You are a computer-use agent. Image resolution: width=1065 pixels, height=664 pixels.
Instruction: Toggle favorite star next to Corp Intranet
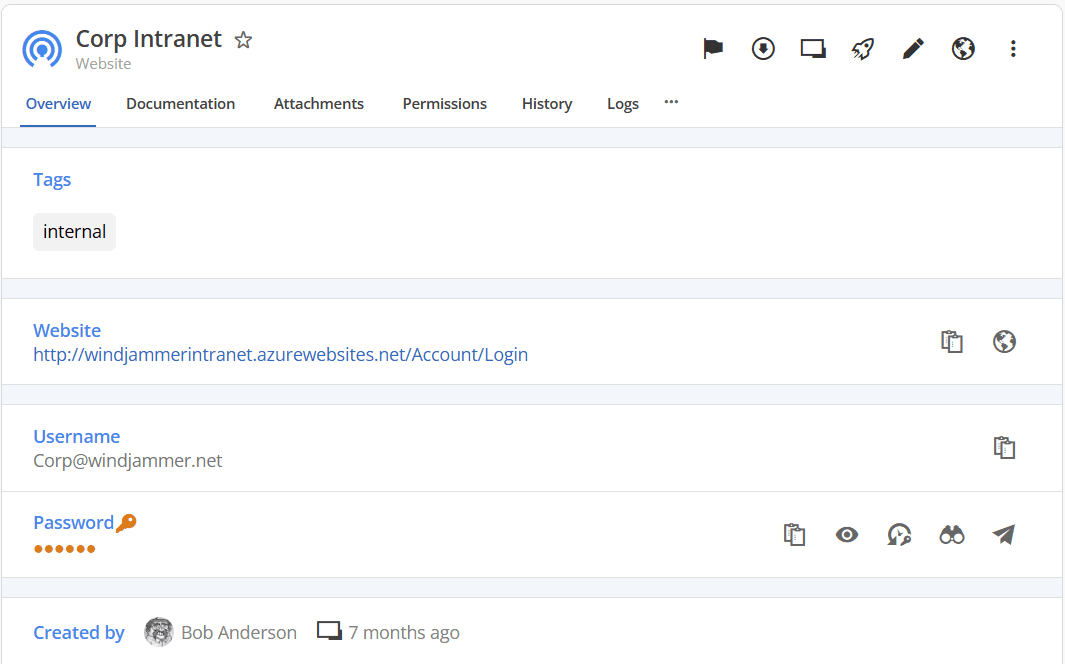pyautogui.click(x=243, y=40)
